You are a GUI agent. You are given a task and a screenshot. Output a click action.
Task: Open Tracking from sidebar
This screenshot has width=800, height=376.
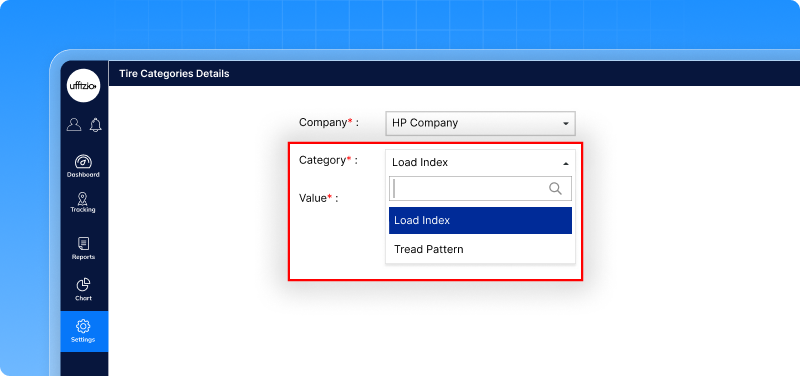click(x=83, y=203)
